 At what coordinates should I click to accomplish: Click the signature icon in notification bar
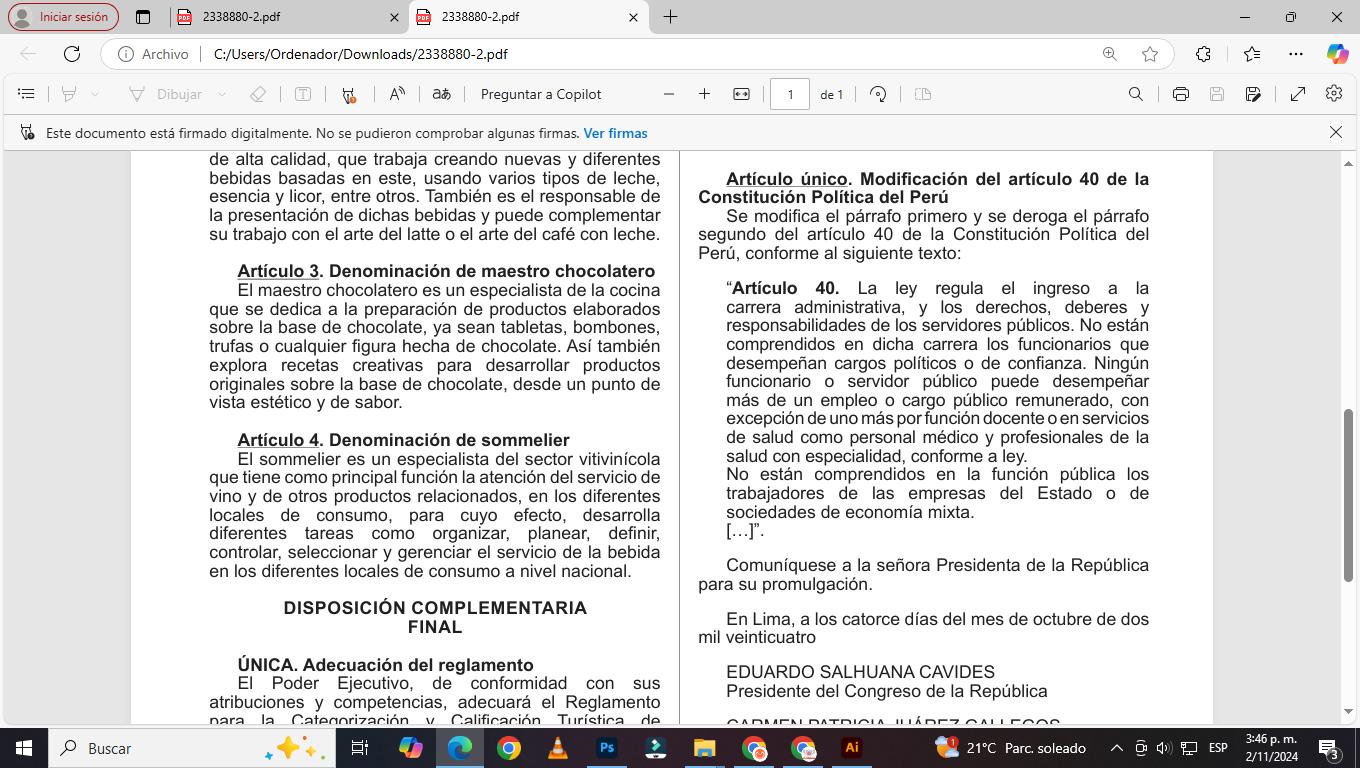(x=27, y=133)
